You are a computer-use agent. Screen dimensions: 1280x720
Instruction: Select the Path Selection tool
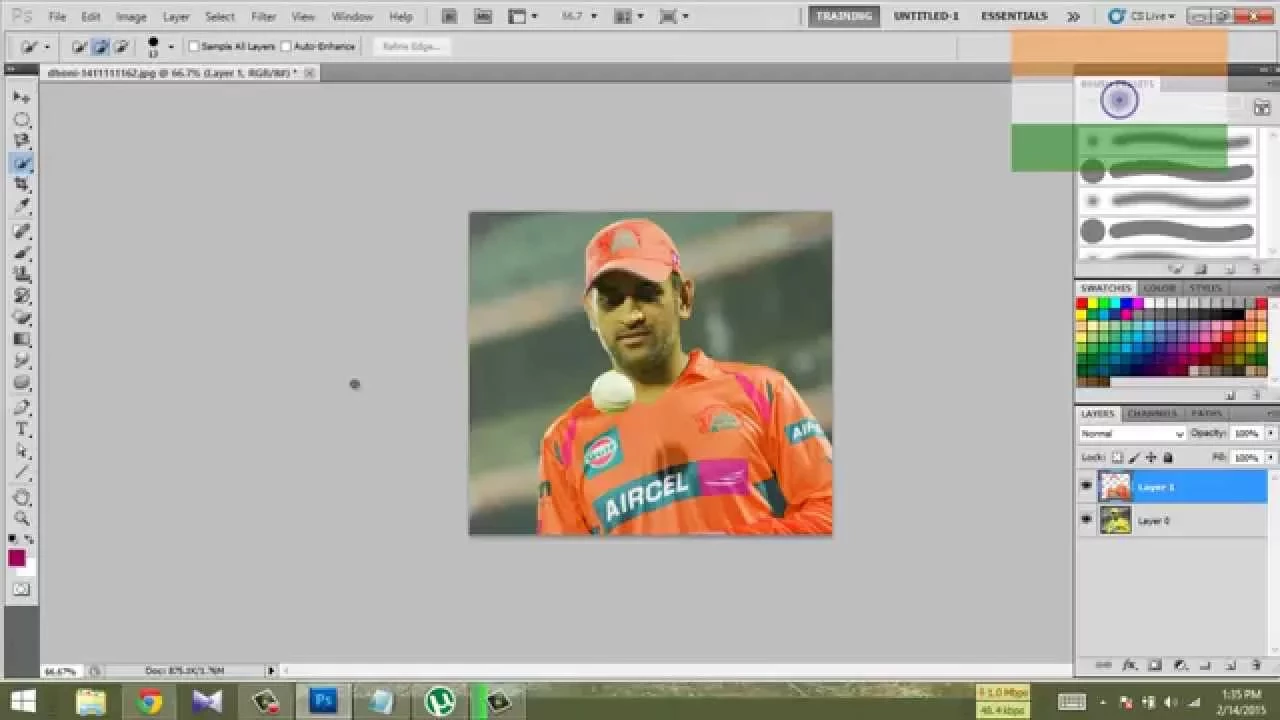[21, 451]
